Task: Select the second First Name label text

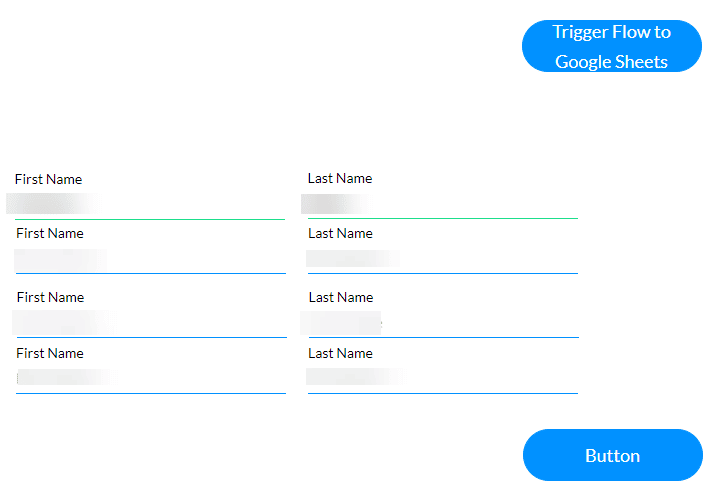Action: (x=50, y=233)
